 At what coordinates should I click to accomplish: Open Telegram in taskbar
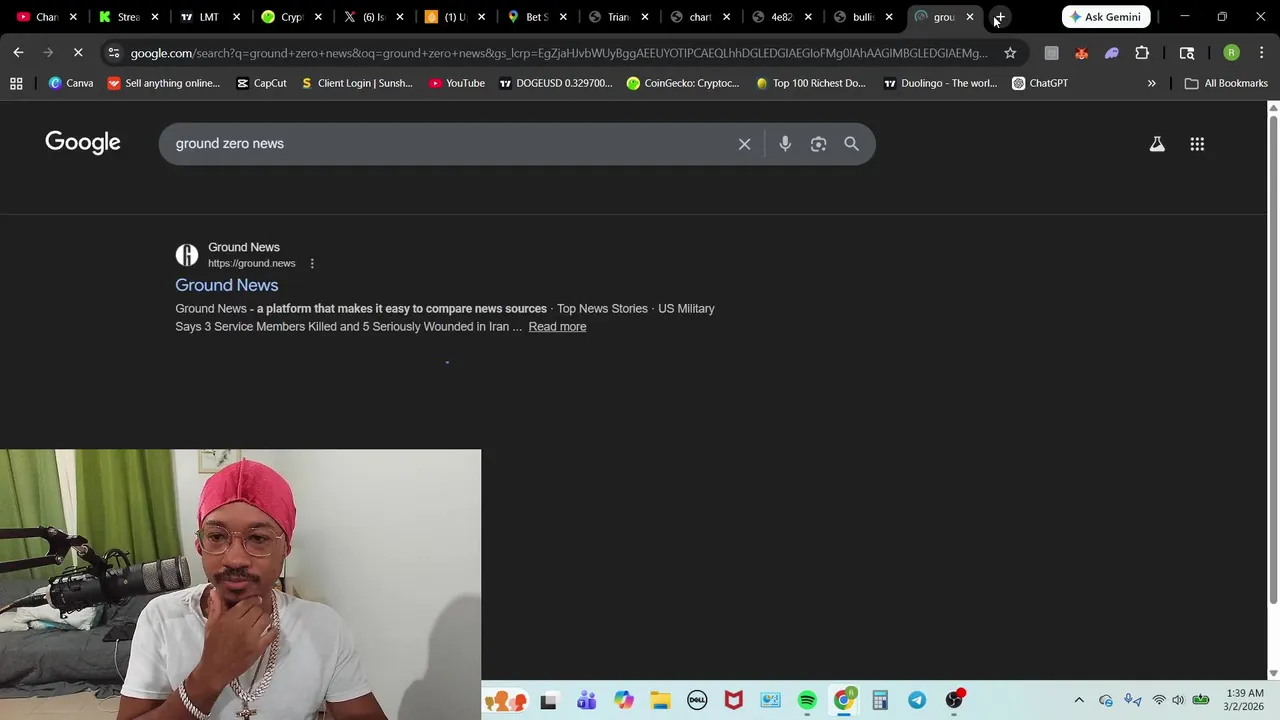917,700
